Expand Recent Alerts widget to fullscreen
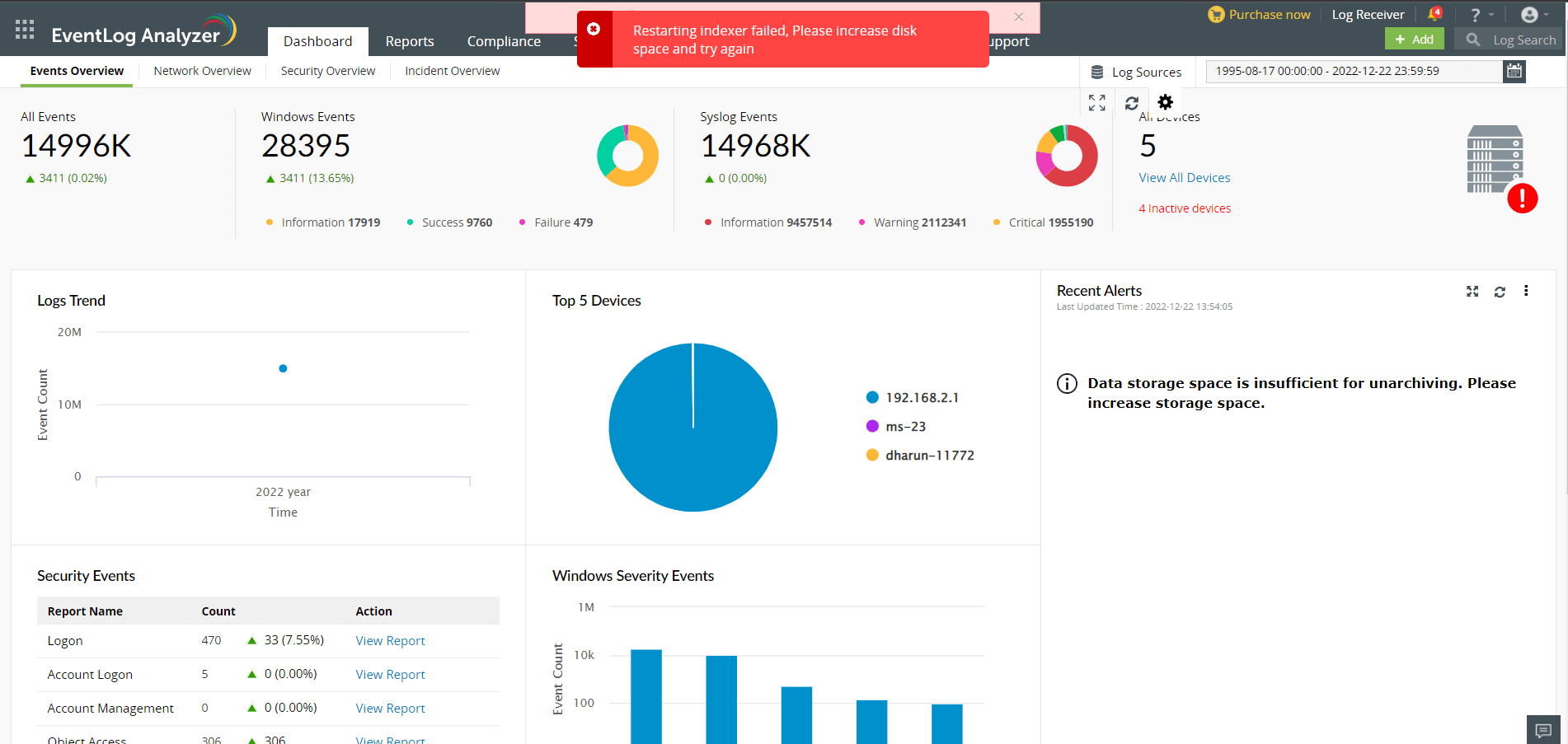The width and height of the screenshot is (1568, 744). [1472, 292]
